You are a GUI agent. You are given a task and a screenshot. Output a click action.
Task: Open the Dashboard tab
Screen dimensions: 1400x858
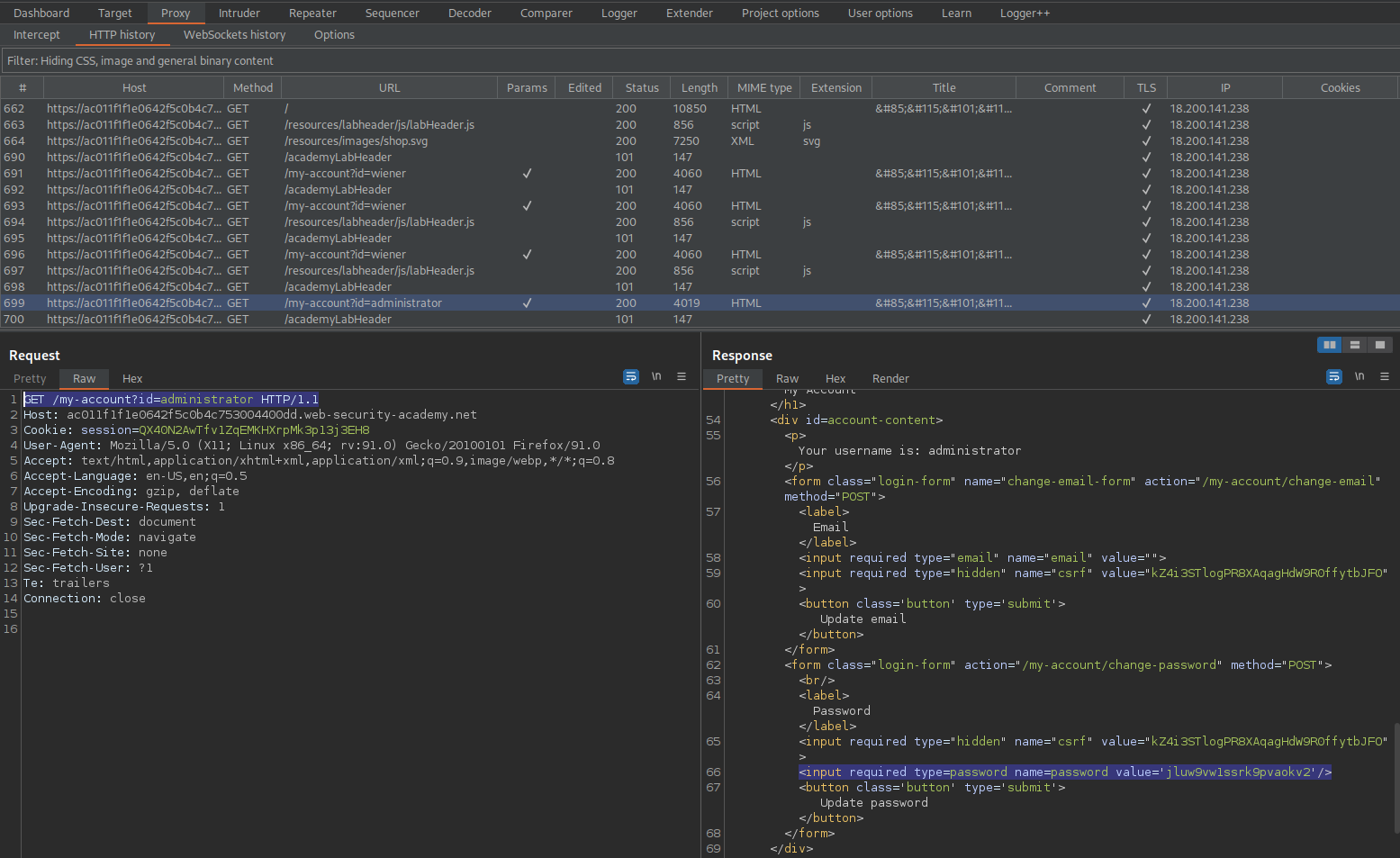41,13
